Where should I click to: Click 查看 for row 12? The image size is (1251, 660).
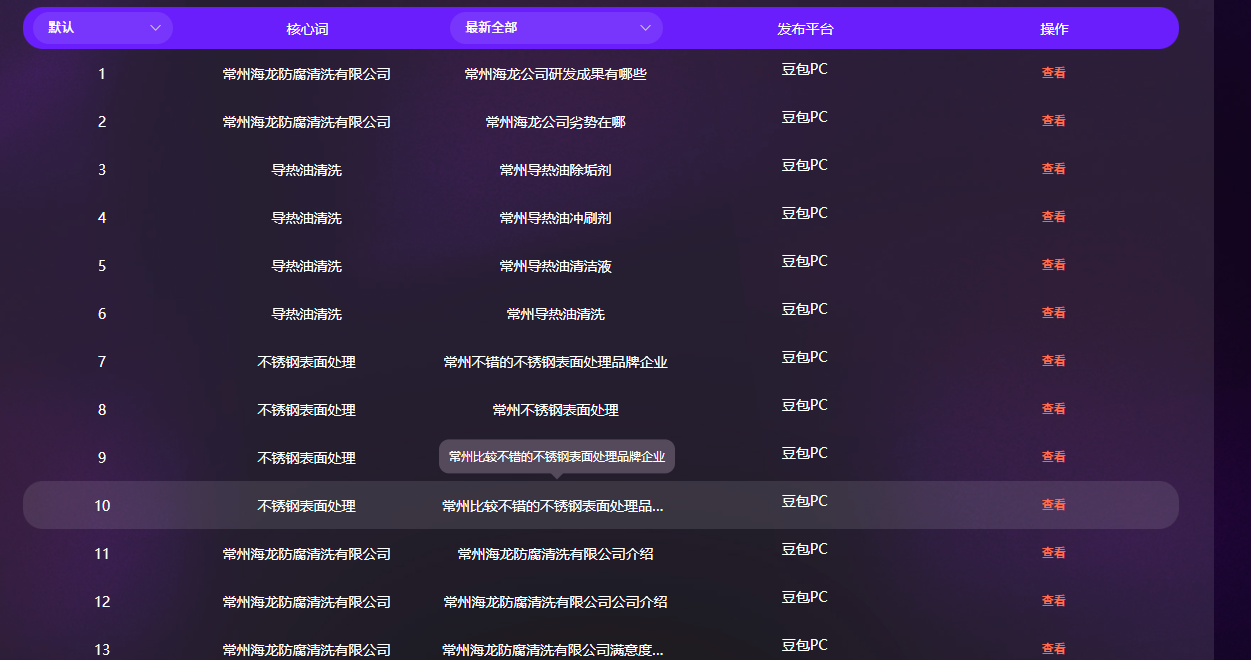pos(1054,601)
